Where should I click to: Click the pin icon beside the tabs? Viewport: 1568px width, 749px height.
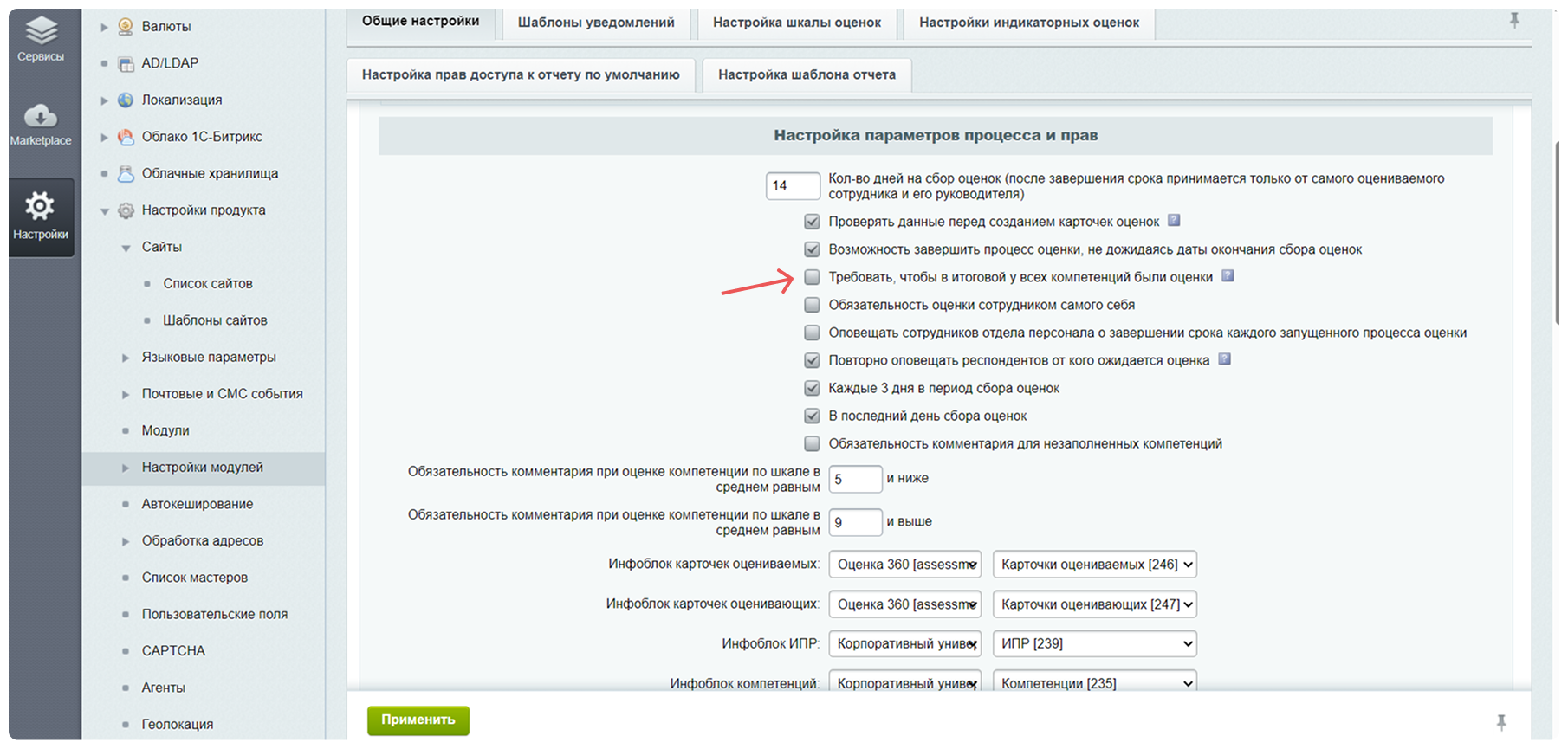[1514, 20]
